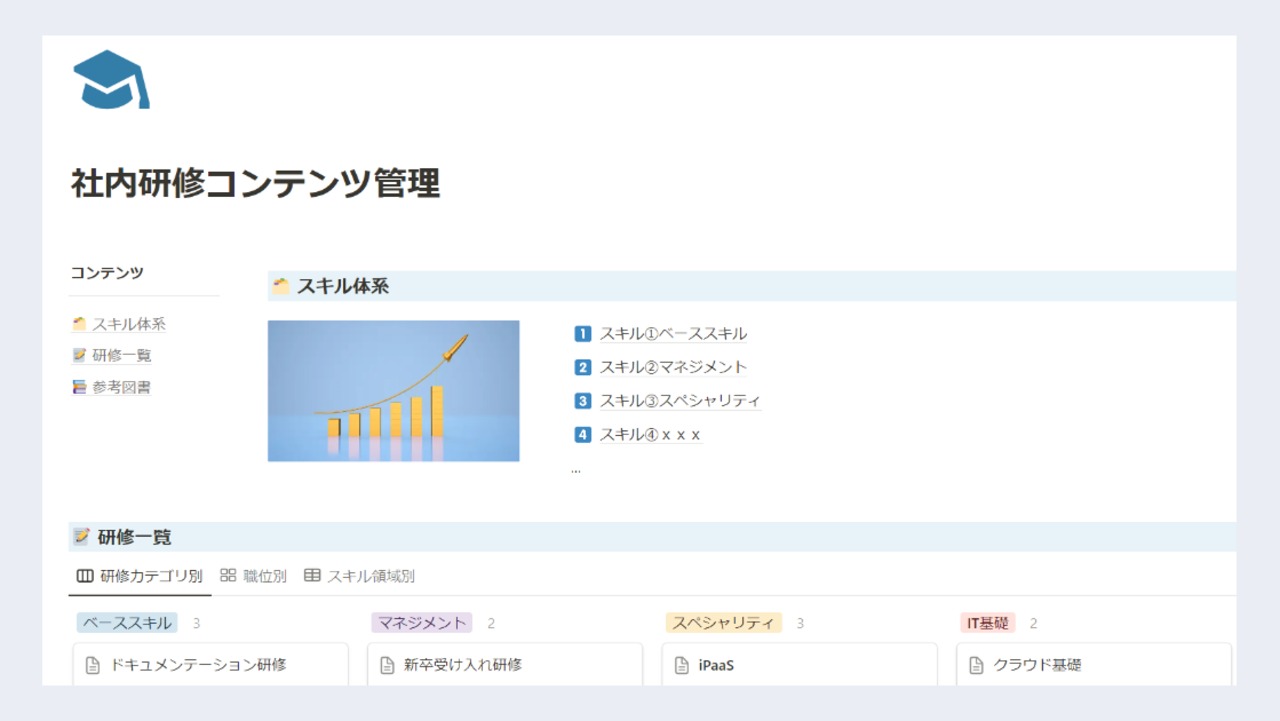Click the count 3 beside スペシャリティ
Image resolution: width=1280 pixels, height=721 pixels.
(800, 623)
